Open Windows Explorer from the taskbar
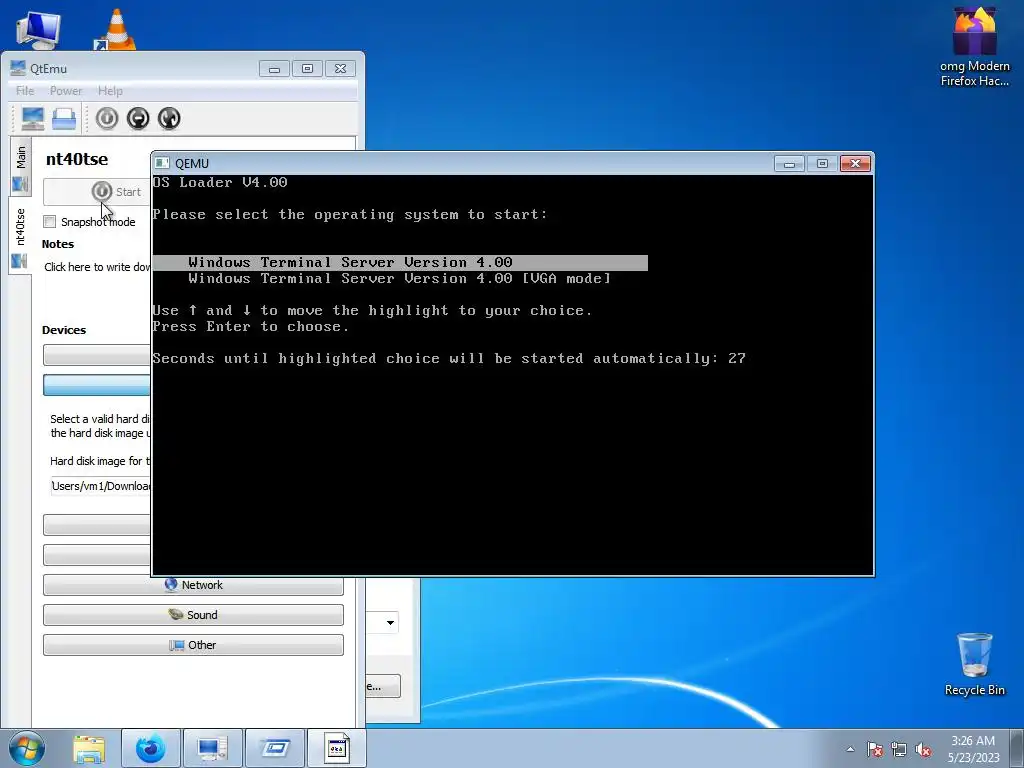1024x768 pixels. coord(89,748)
